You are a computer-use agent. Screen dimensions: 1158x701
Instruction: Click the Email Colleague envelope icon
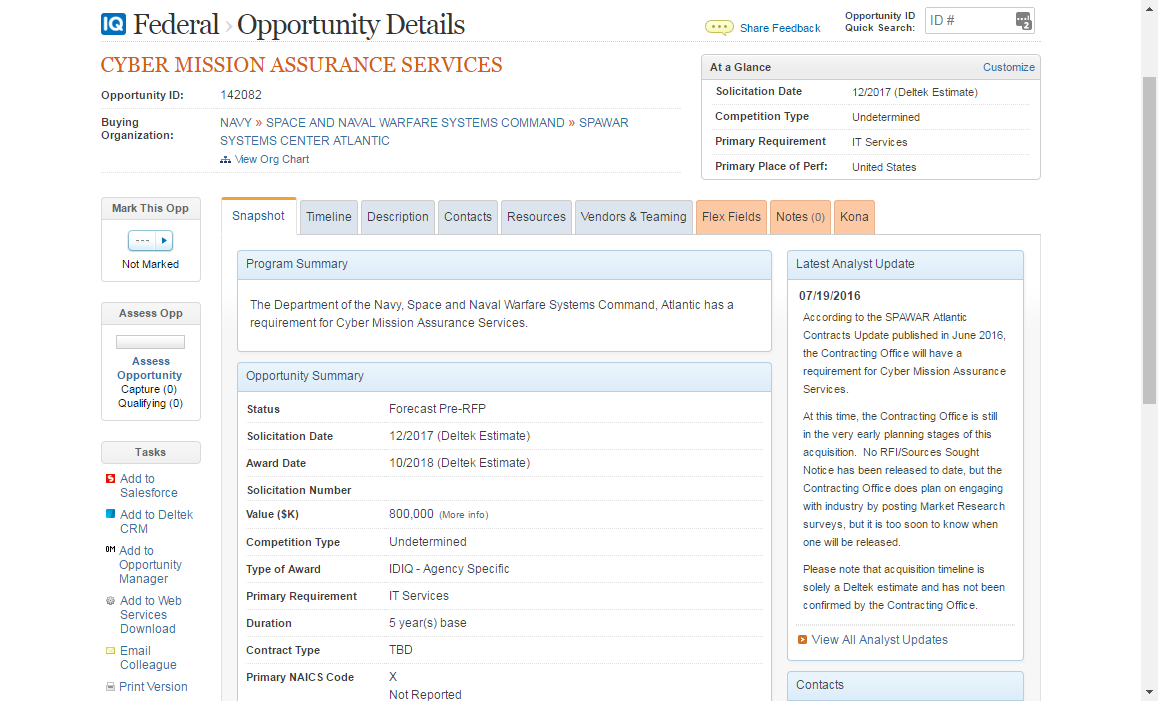coord(110,650)
